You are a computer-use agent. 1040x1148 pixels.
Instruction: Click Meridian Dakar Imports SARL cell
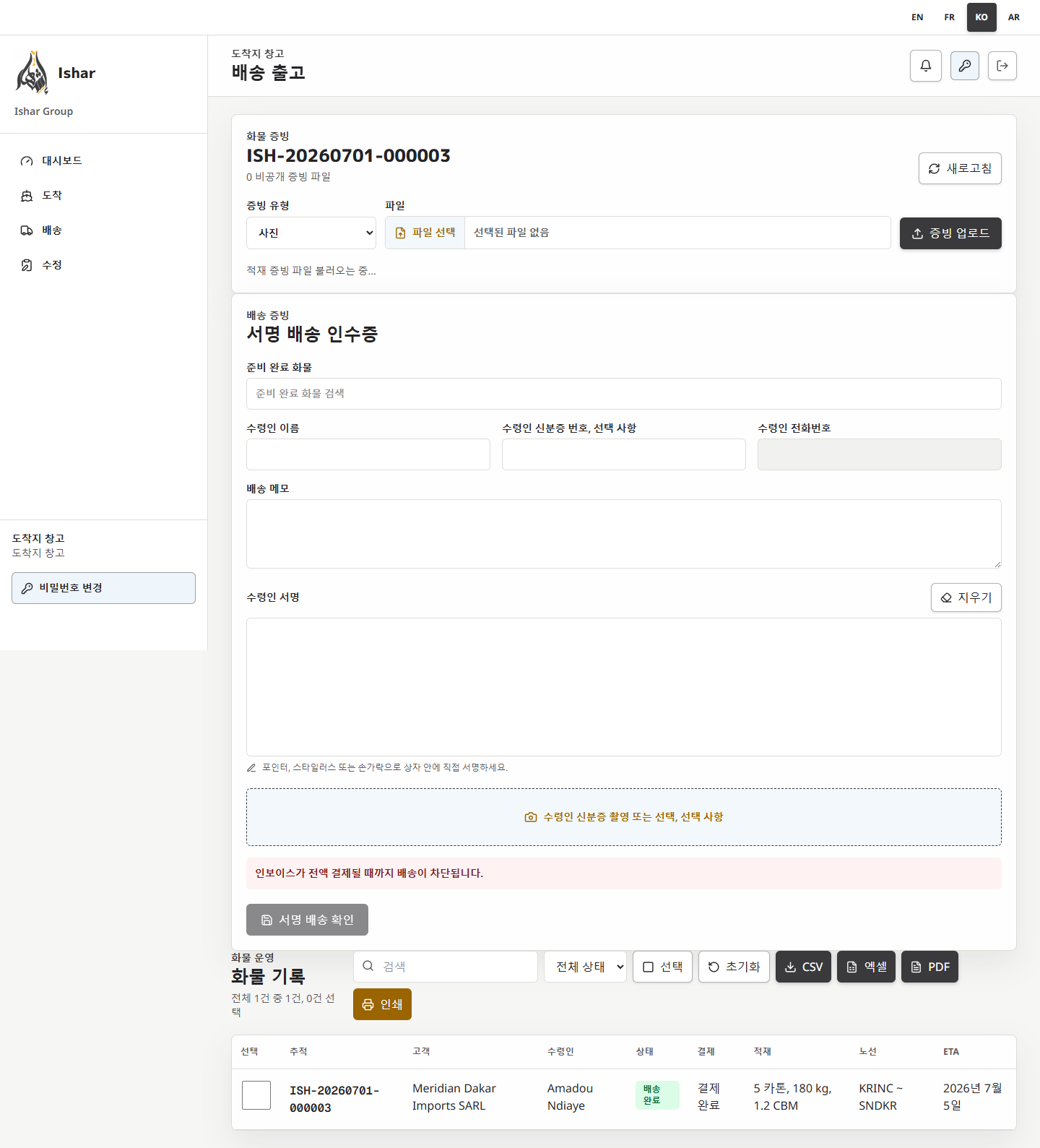click(x=454, y=1097)
